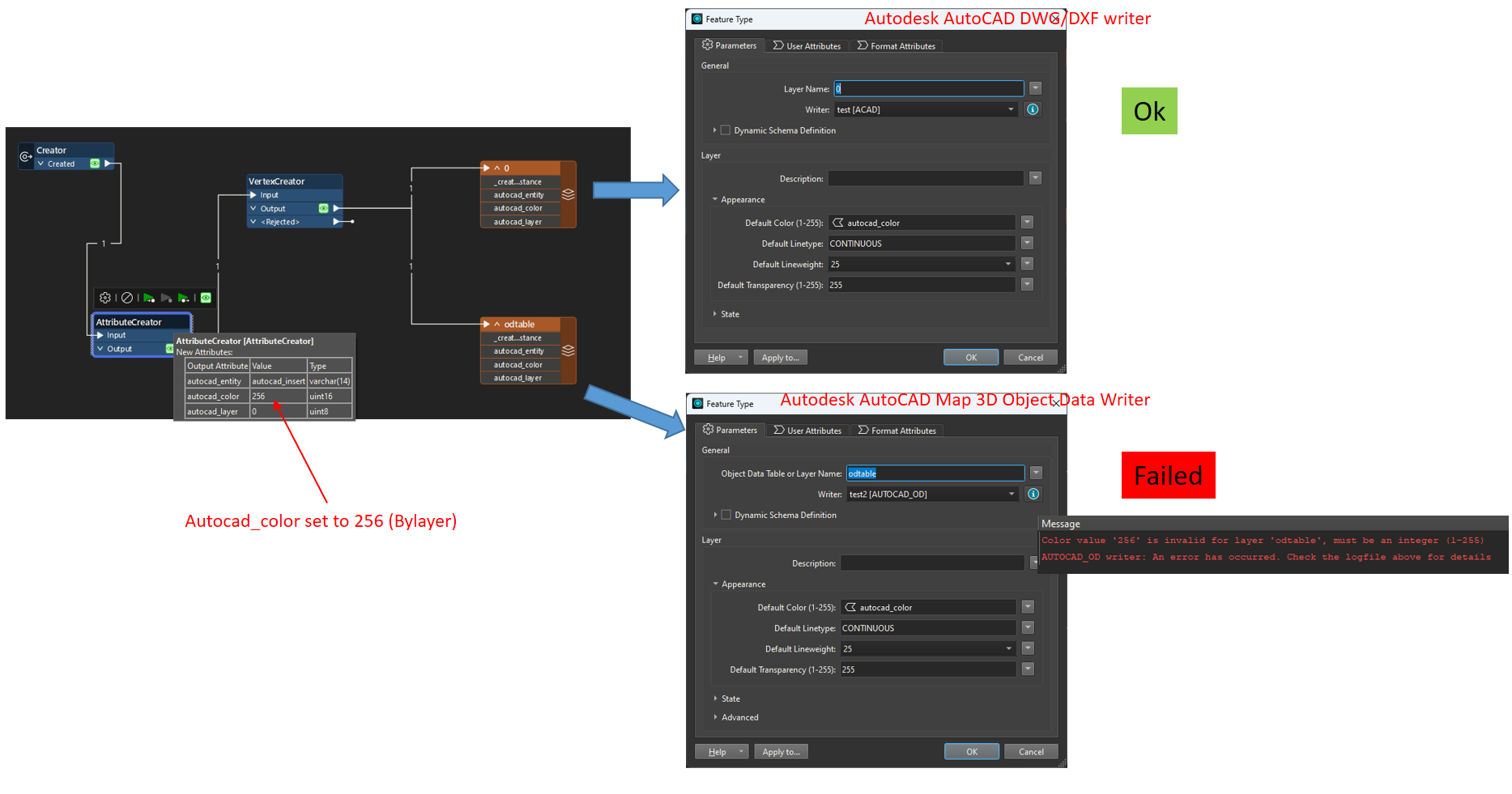Click info icon beside test2 [AUTOCAD_OD] writer
This screenshot has height=794, width=1512.
tap(1033, 494)
